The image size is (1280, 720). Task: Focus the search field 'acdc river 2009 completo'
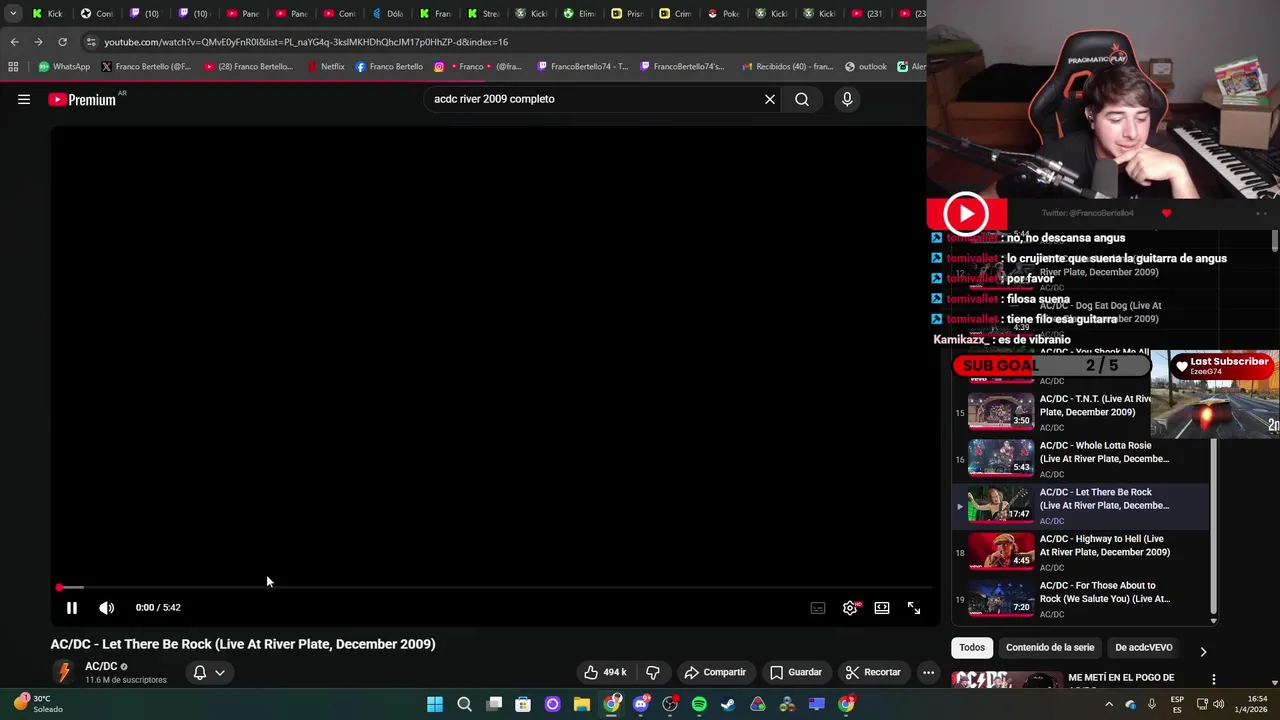pyautogui.click(x=595, y=99)
